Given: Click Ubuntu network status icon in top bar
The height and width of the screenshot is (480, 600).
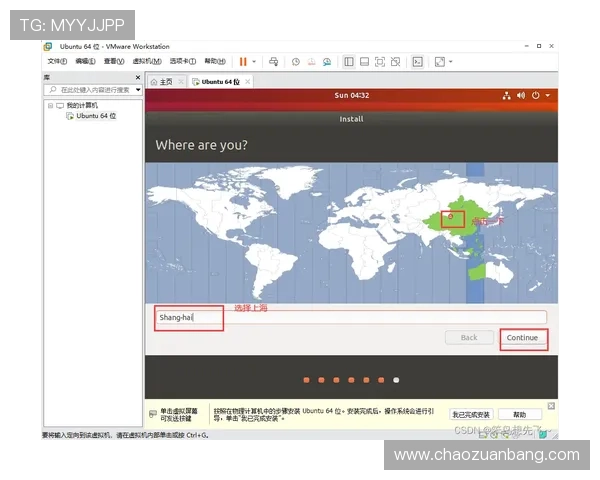Looking at the screenshot, I should (507, 95).
